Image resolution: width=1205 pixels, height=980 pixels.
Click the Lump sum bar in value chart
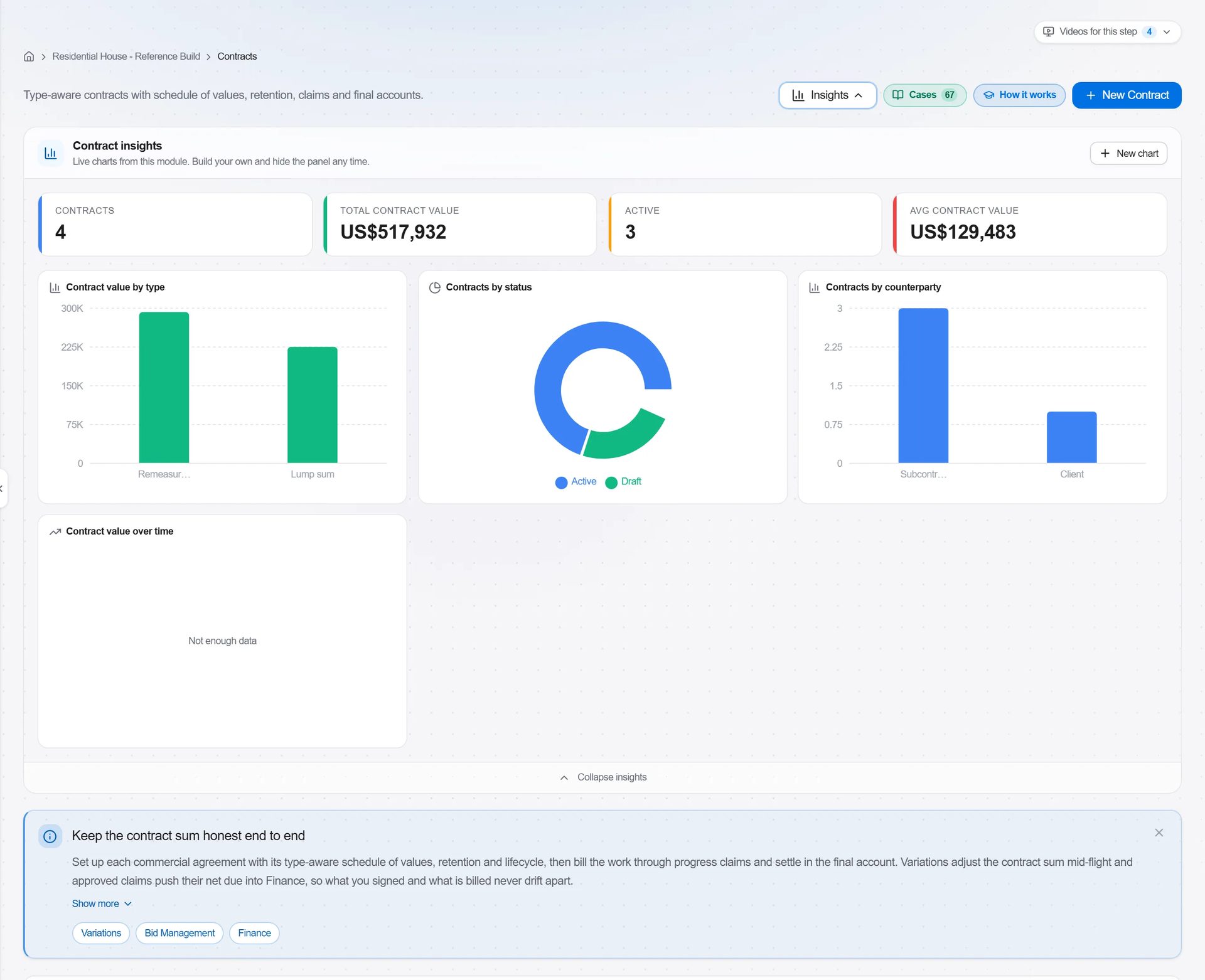click(313, 405)
